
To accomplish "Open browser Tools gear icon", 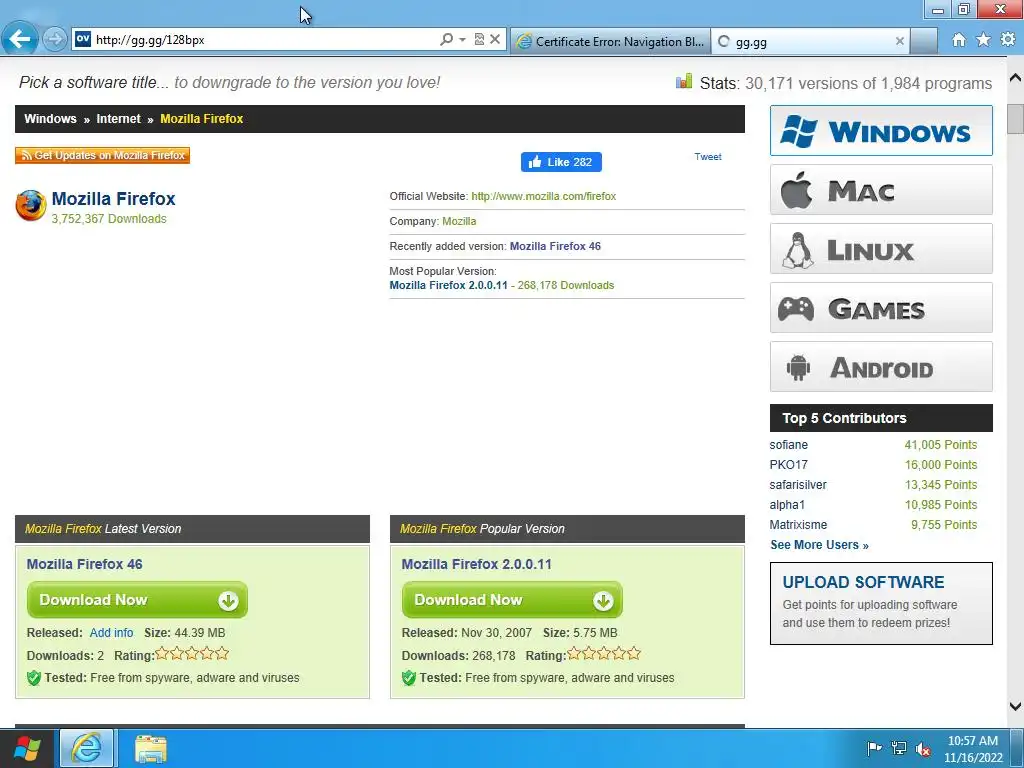I will coord(1008,40).
